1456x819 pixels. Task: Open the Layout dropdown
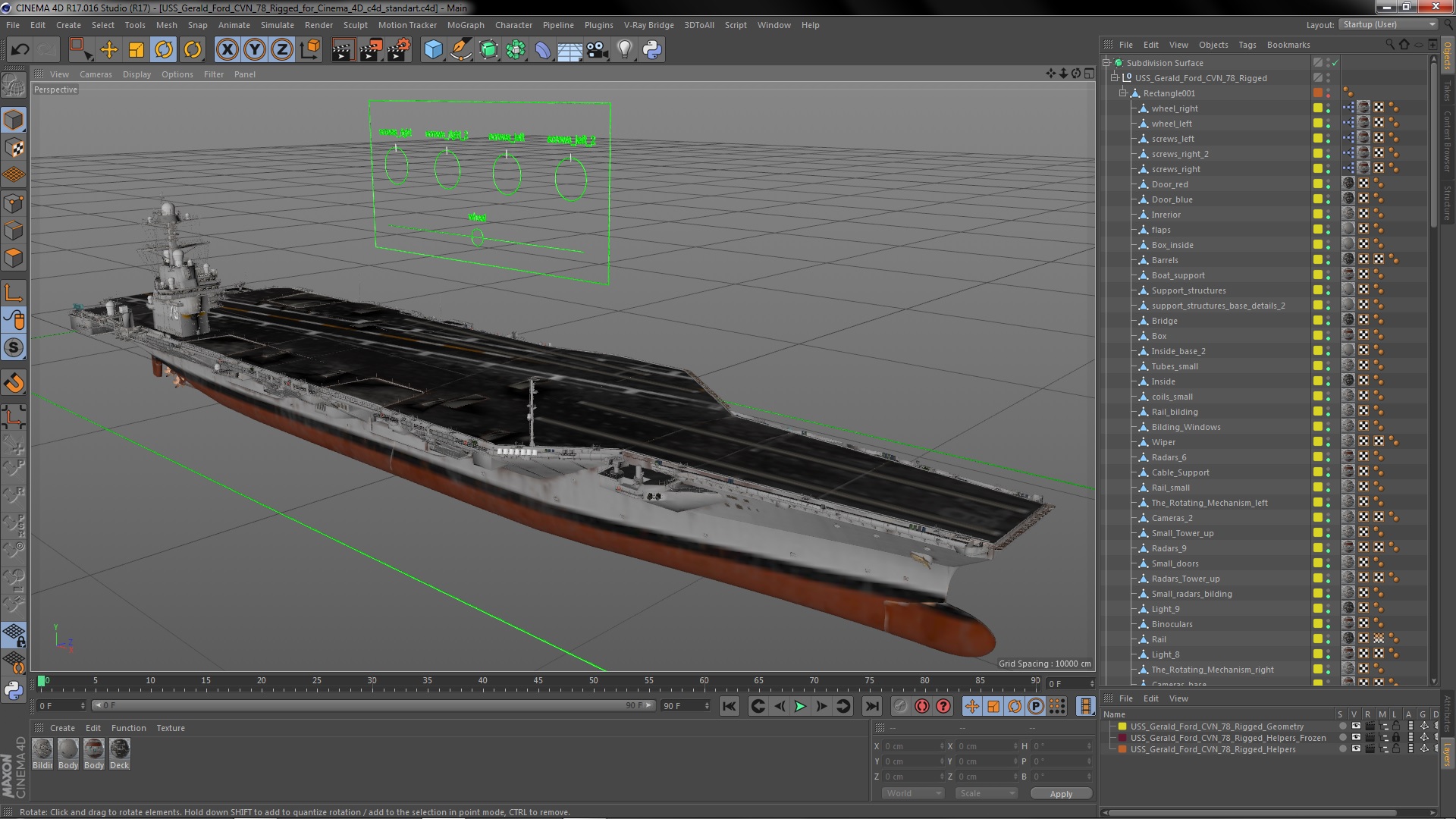(x=1388, y=24)
